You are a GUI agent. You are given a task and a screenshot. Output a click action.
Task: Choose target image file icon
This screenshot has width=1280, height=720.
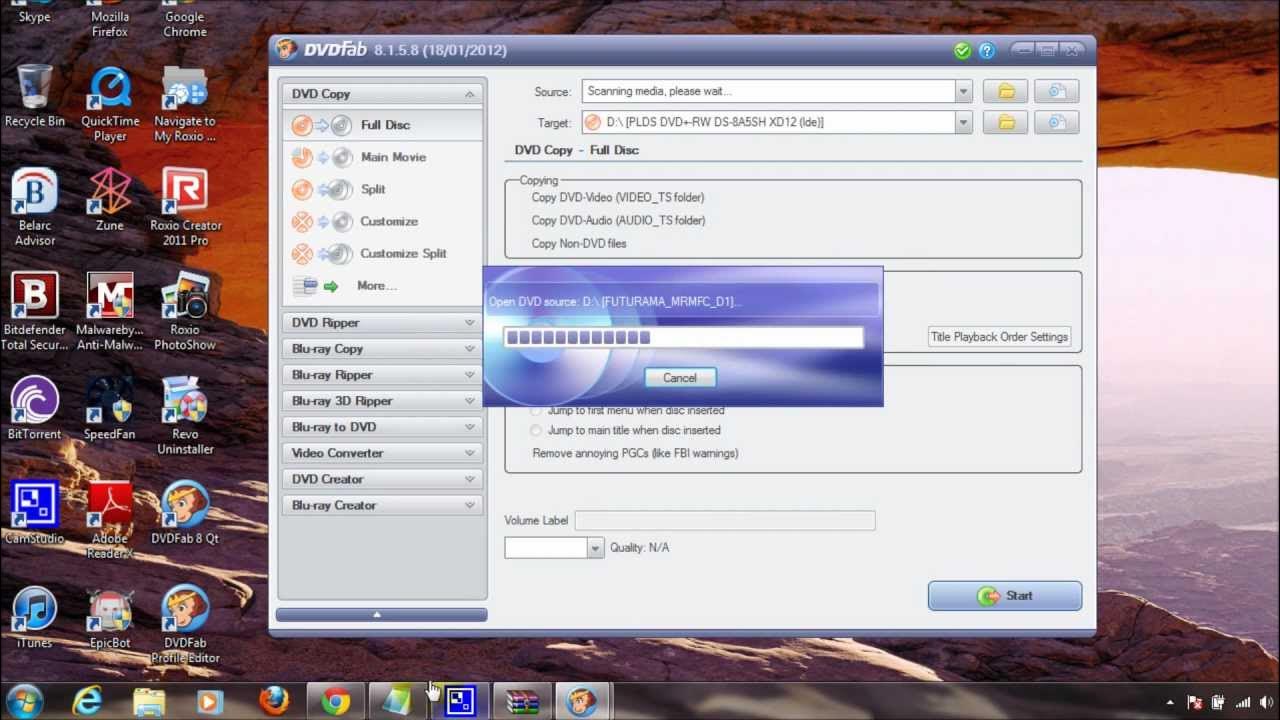(x=1056, y=122)
